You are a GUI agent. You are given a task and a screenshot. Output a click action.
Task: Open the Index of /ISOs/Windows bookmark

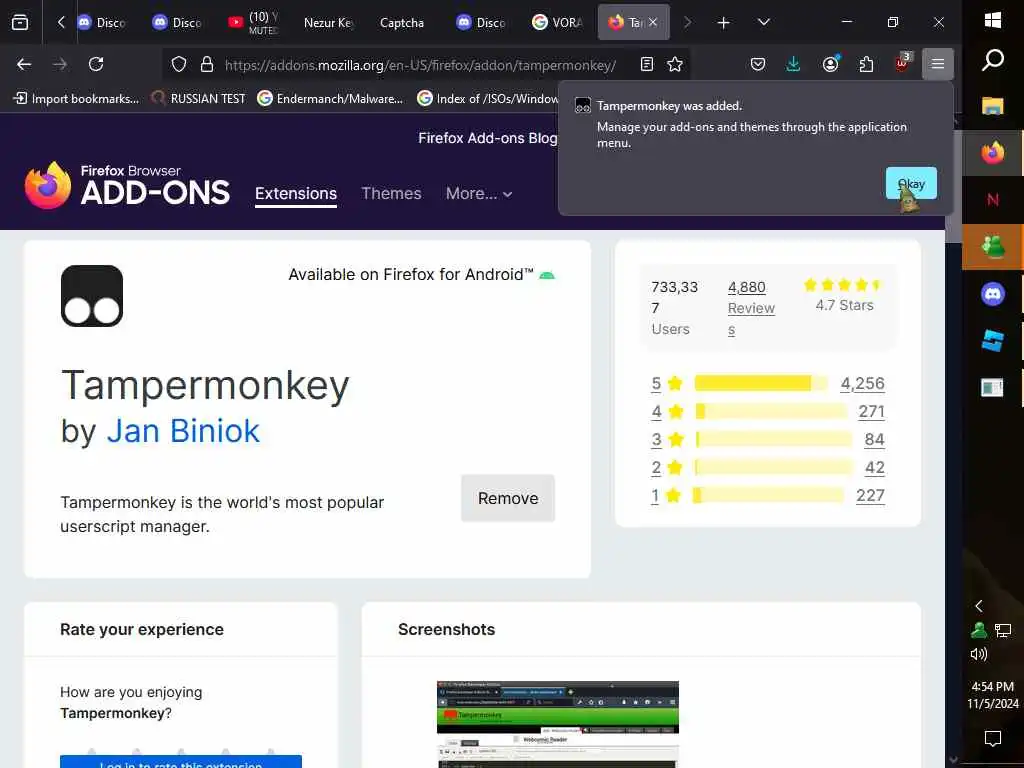[x=487, y=99]
